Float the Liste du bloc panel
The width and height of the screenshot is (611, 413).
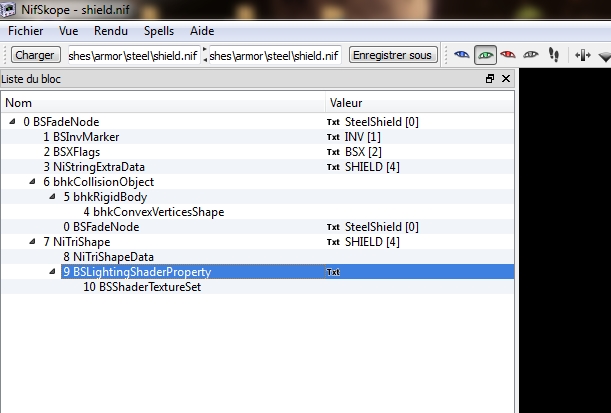coord(490,79)
